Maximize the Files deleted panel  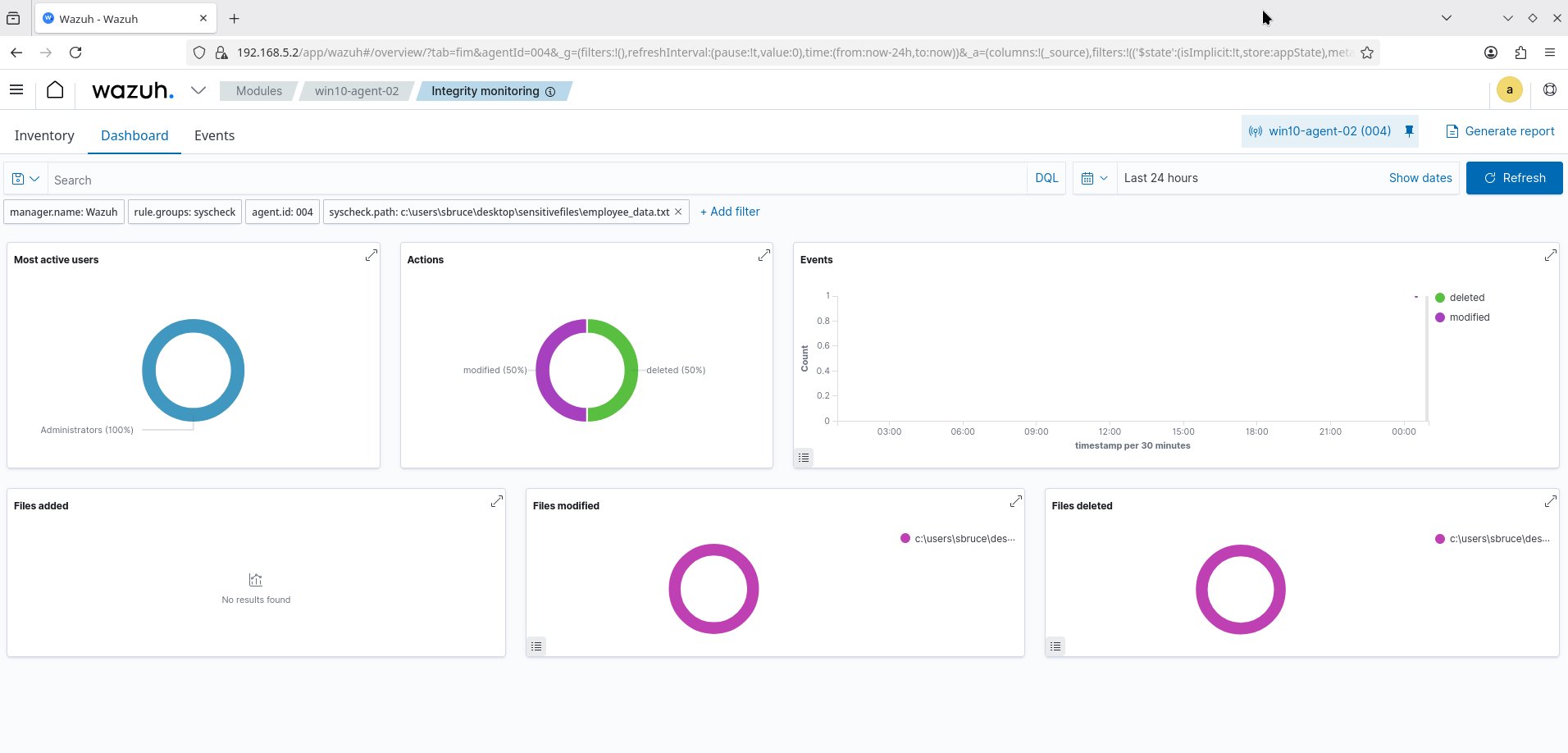click(1550, 500)
